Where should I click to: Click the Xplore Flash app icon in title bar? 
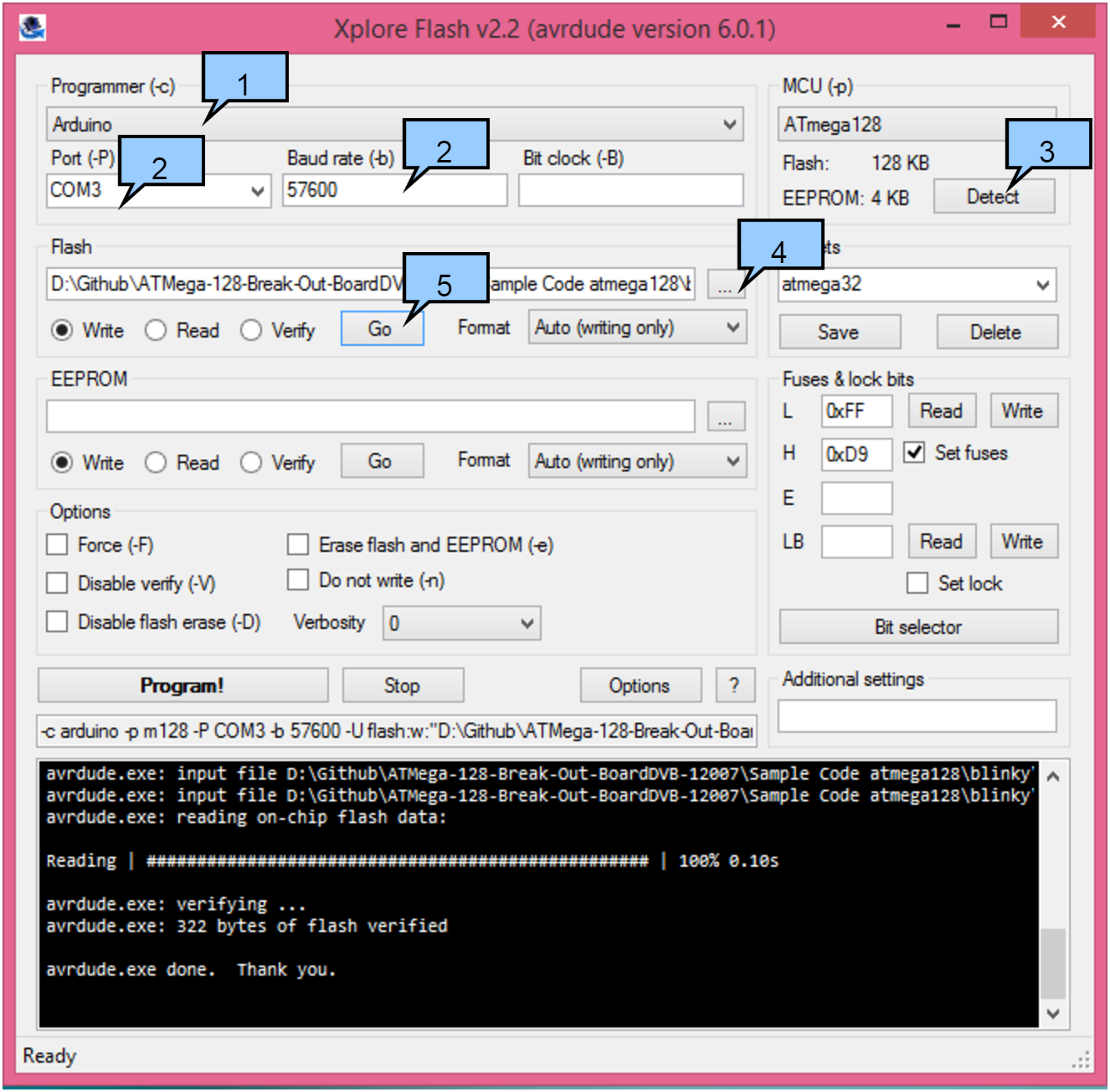[x=33, y=28]
